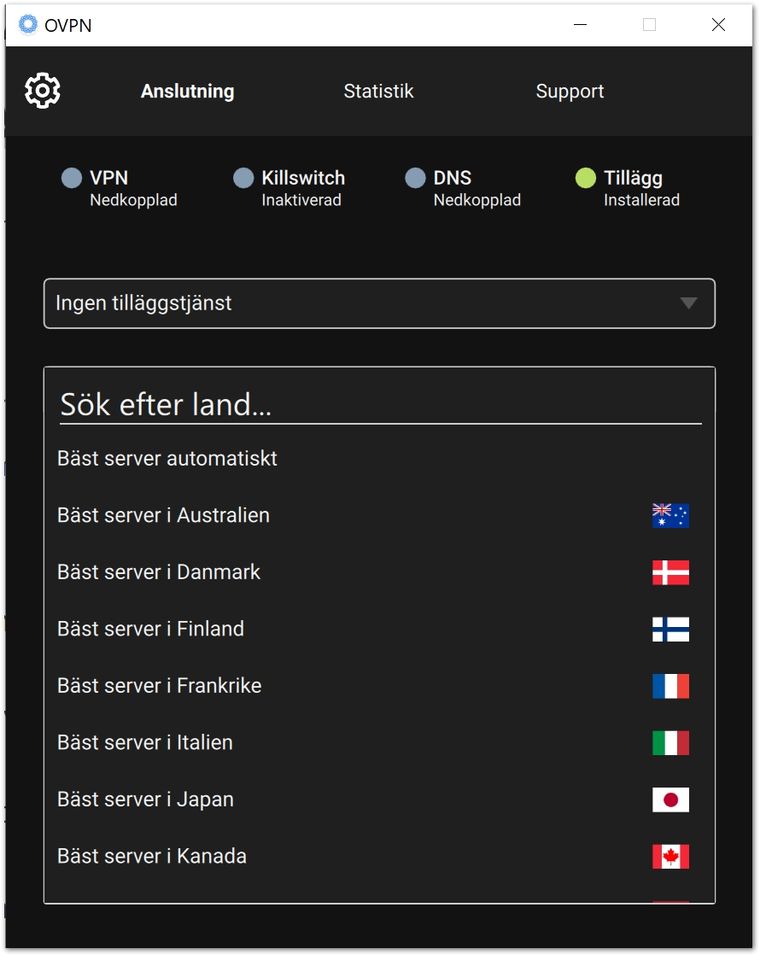Switch to the Anslutning tab
The width and height of the screenshot is (760, 956).
187,91
